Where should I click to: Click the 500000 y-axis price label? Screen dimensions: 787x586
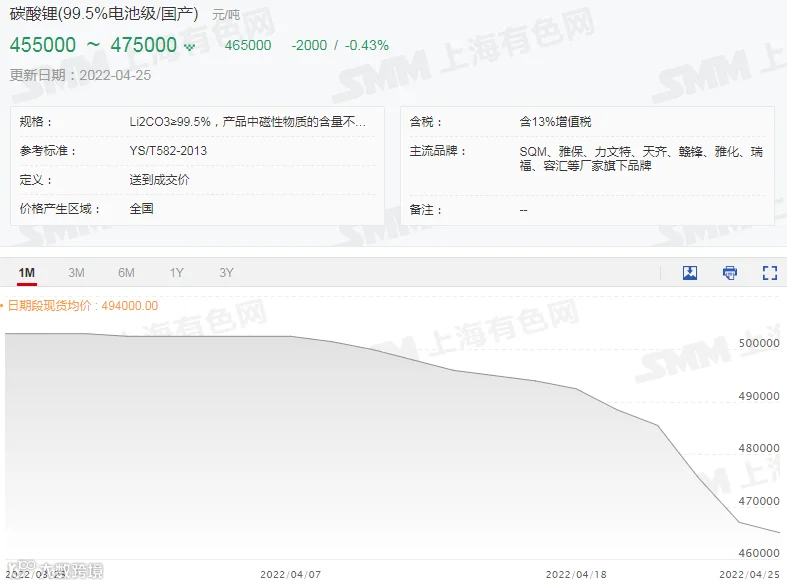[759, 343]
